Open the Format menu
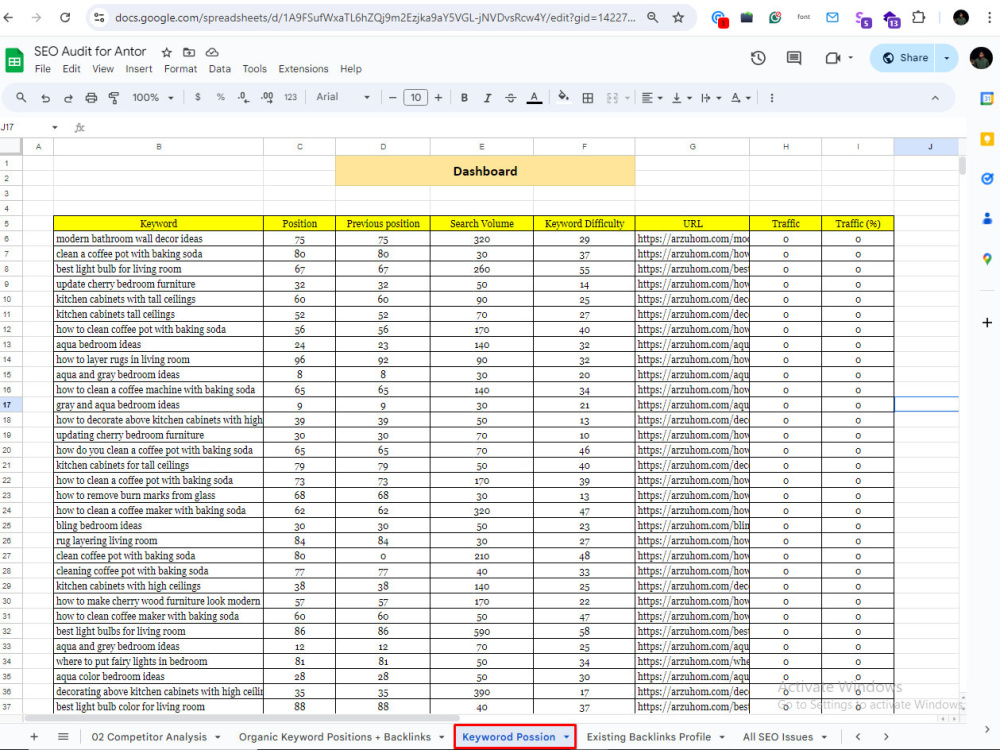 coord(180,69)
